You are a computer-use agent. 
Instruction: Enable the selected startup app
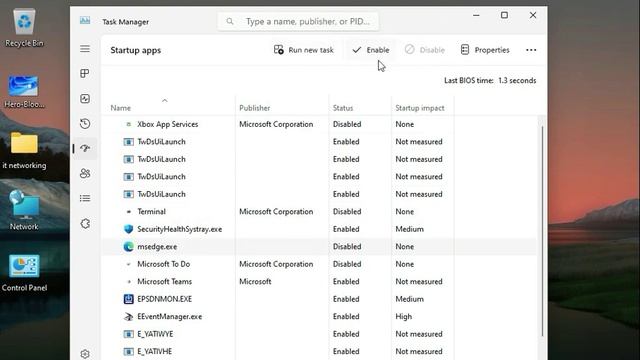point(371,50)
